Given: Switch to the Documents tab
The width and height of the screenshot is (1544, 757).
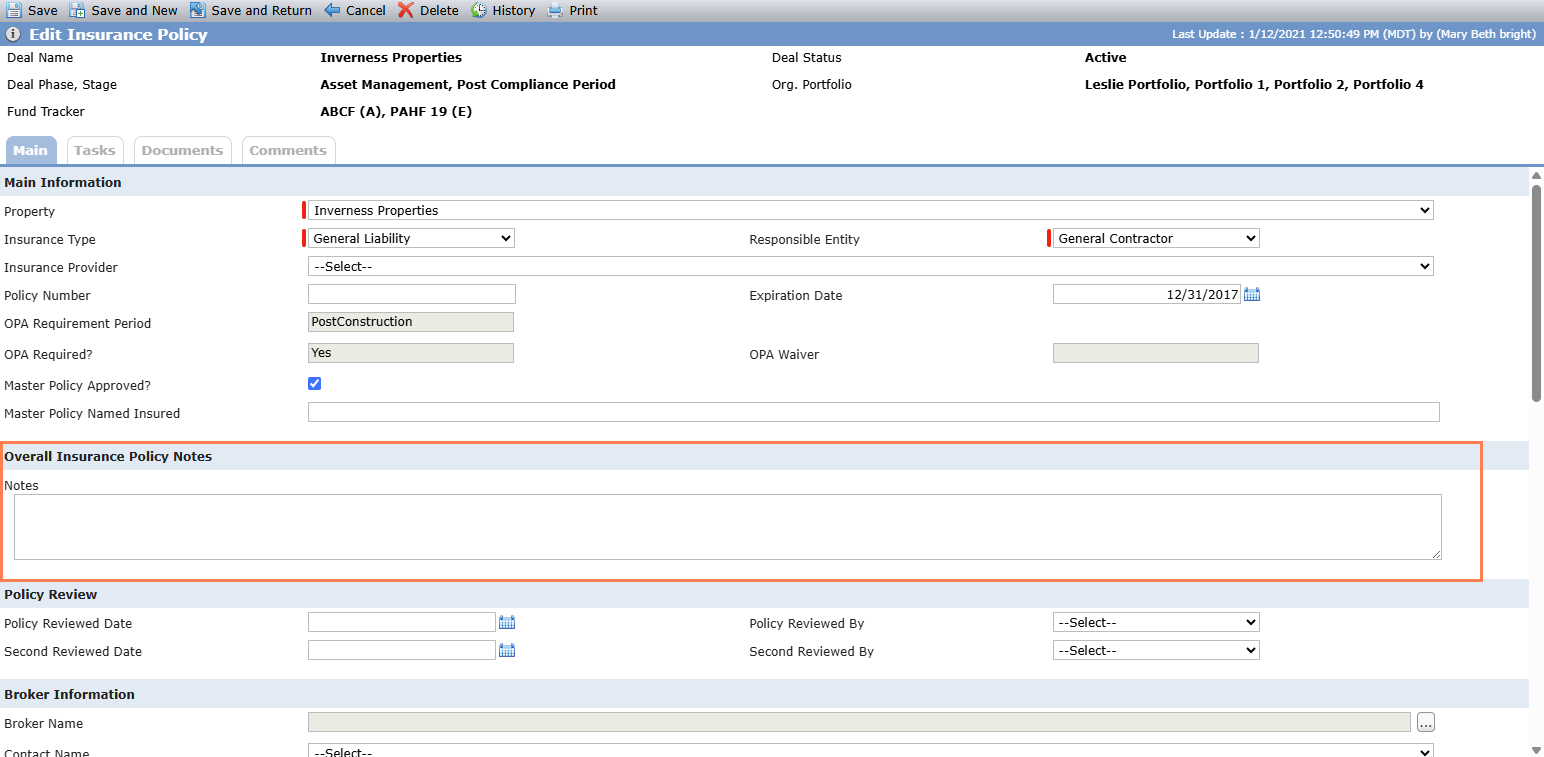Looking at the screenshot, I should [182, 150].
